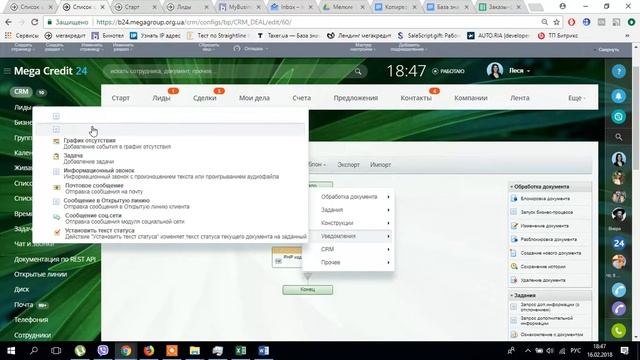Viewport: 640px width, 360px height.
Task: Toggle the 'Работаю' workday status
Action: click(x=448, y=71)
